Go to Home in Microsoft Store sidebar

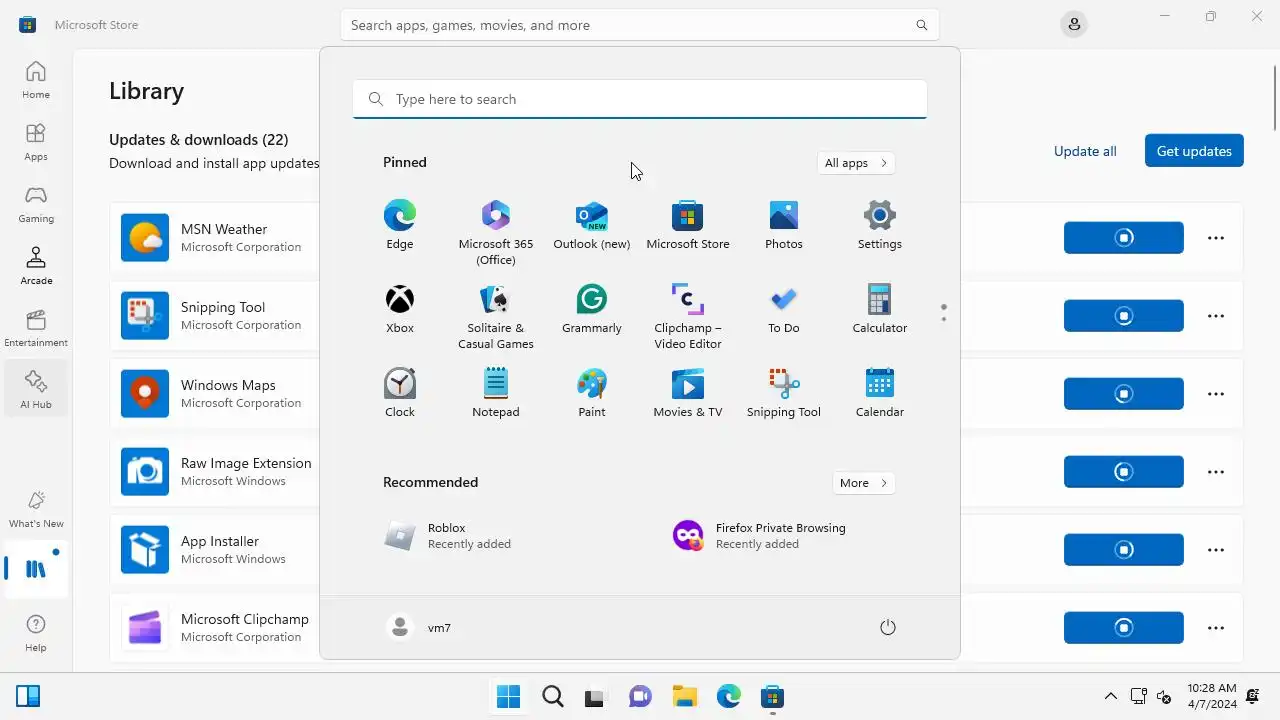(36, 80)
